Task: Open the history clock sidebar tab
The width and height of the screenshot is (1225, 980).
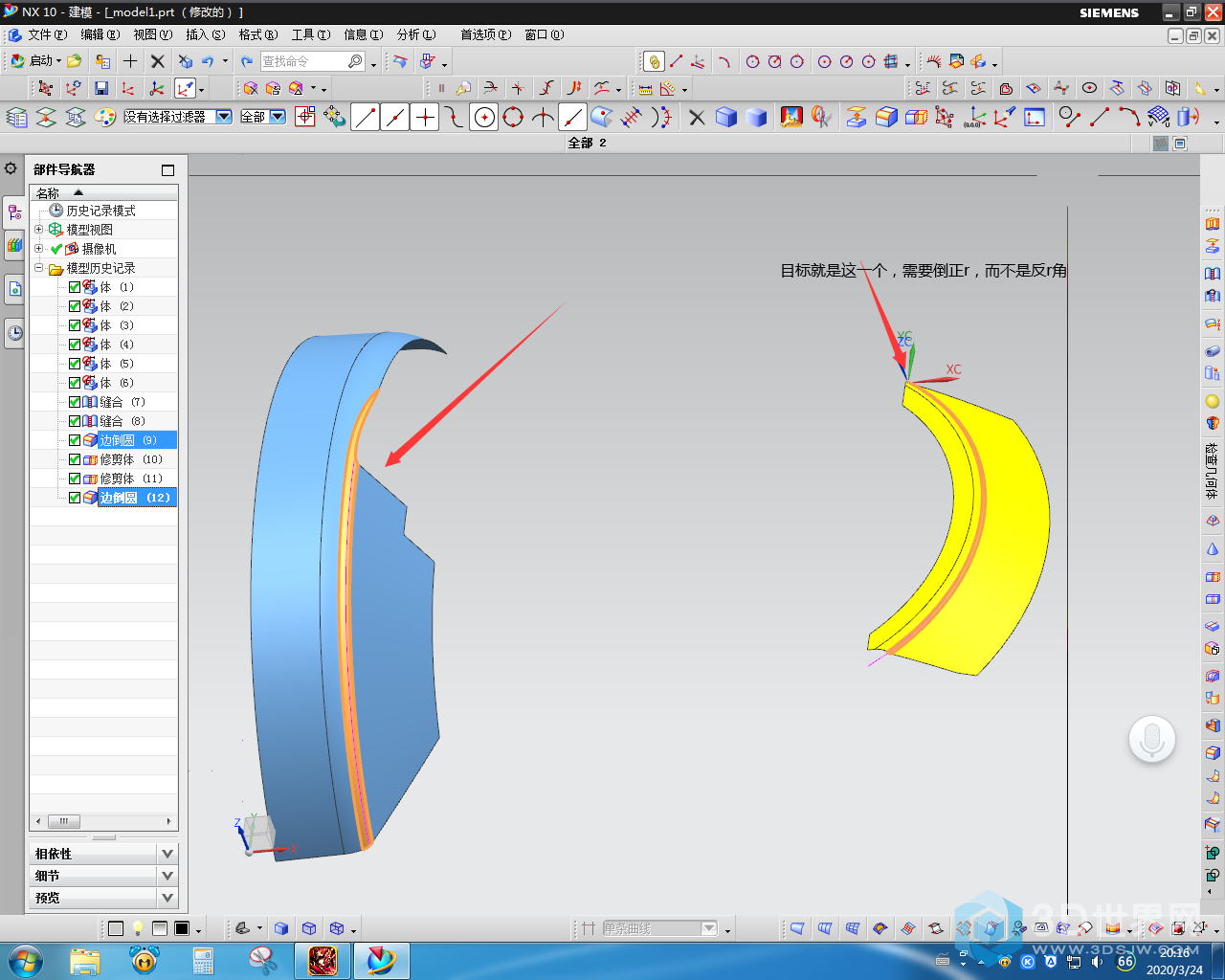Action: (15, 334)
